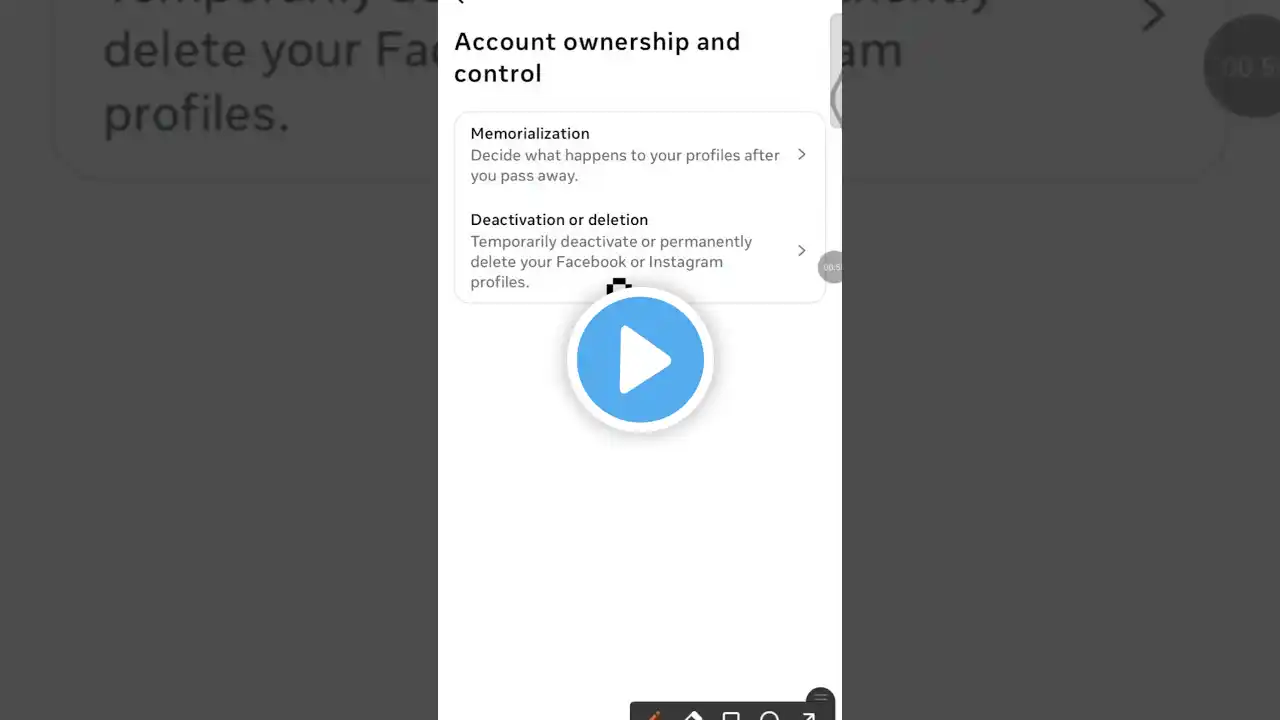The width and height of the screenshot is (1280, 720).
Task: Expand Memorialization using its right chevron
Action: (x=802, y=154)
